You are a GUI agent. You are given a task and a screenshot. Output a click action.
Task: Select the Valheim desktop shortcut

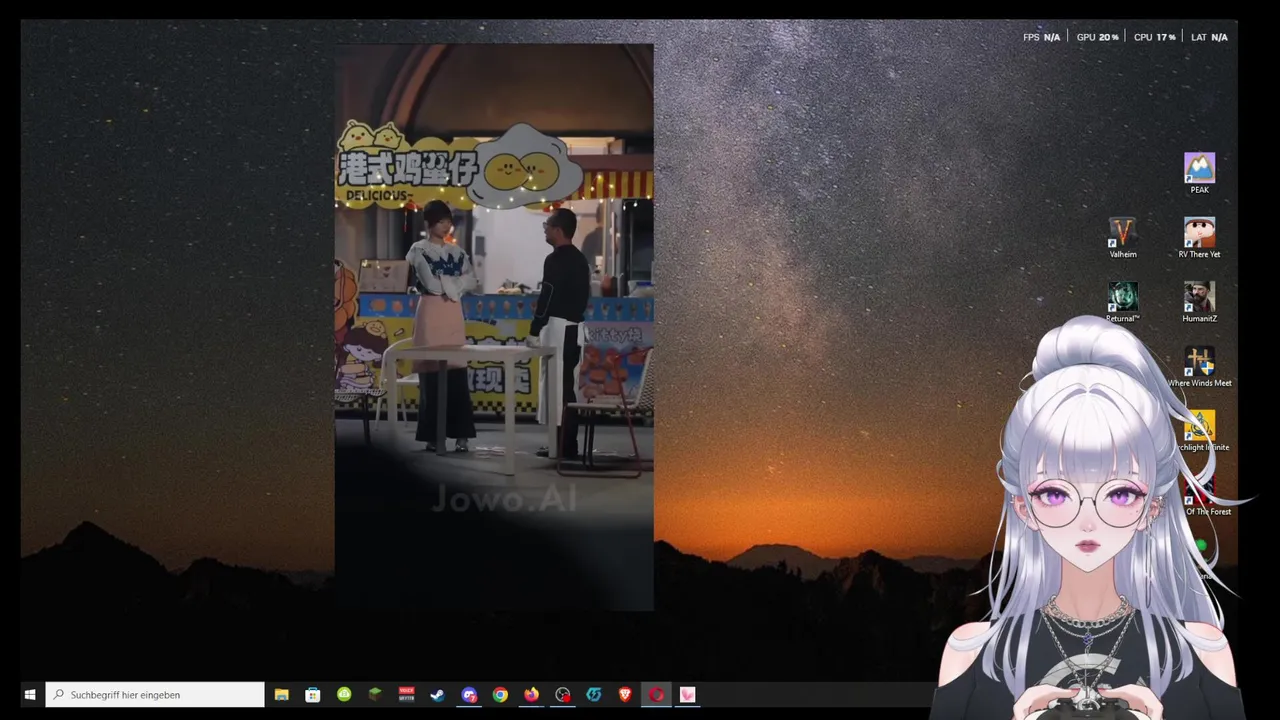pyautogui.click(x=1123, y=238)
